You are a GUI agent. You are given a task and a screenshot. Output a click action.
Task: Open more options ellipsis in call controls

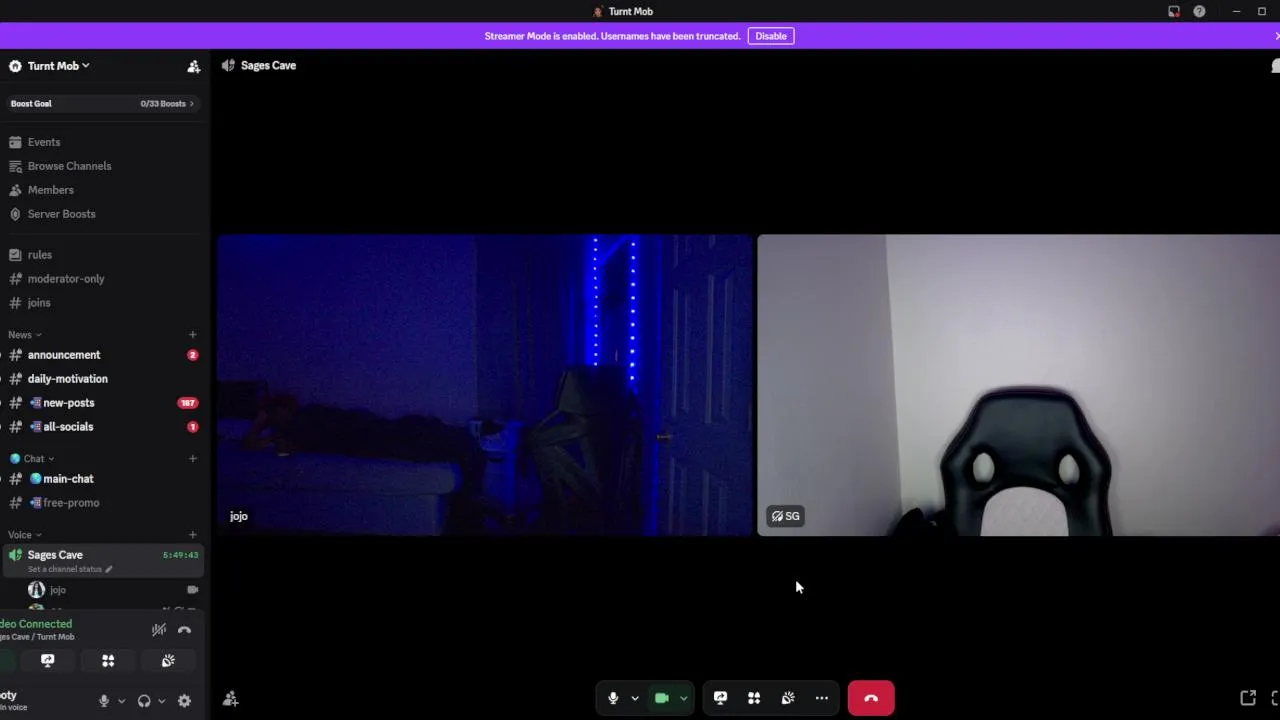pyautogui.click(x=822, y=698)
